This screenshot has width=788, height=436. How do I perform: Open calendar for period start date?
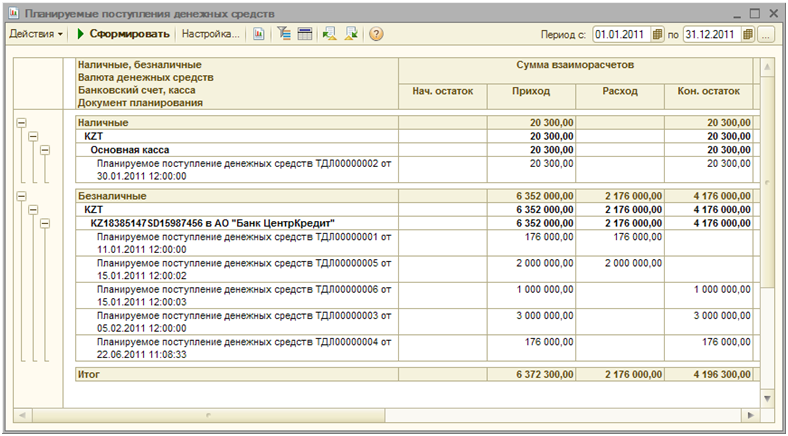(x=658, y=34)
